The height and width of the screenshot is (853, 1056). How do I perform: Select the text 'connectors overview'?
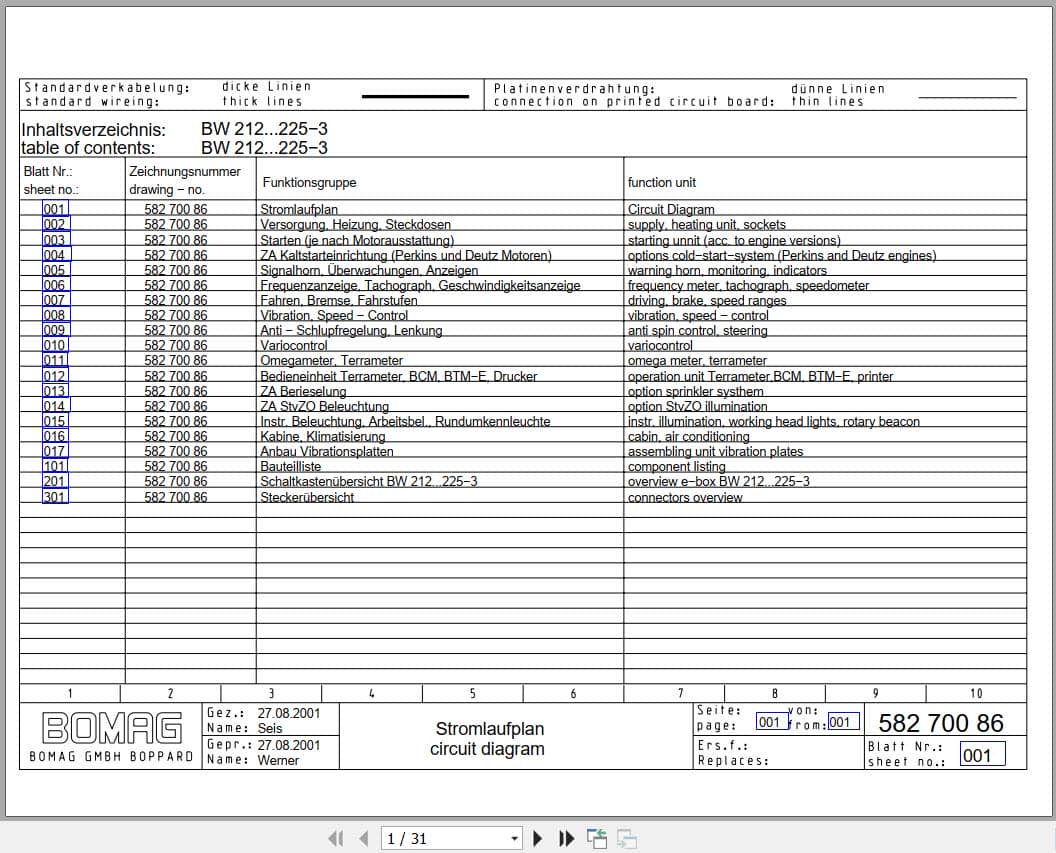pos(685,497)
